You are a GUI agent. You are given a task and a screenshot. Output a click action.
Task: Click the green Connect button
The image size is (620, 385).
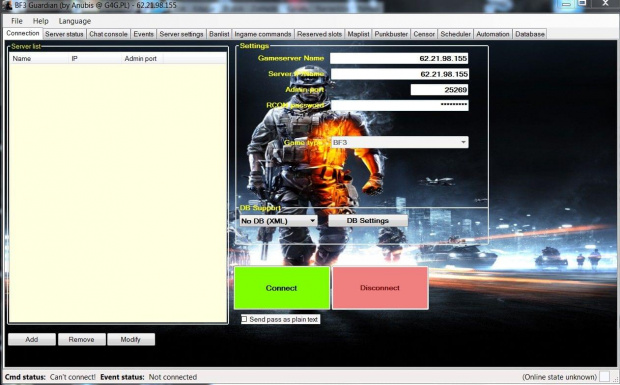pyautogui.click(x=282, y=288)
